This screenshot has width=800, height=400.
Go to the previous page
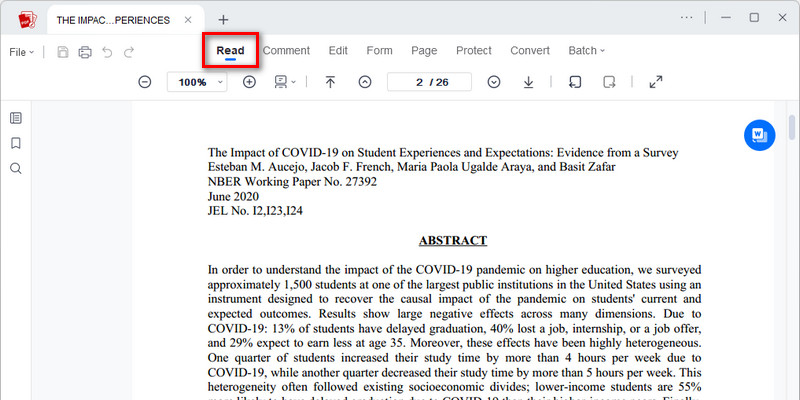point(365,82)
